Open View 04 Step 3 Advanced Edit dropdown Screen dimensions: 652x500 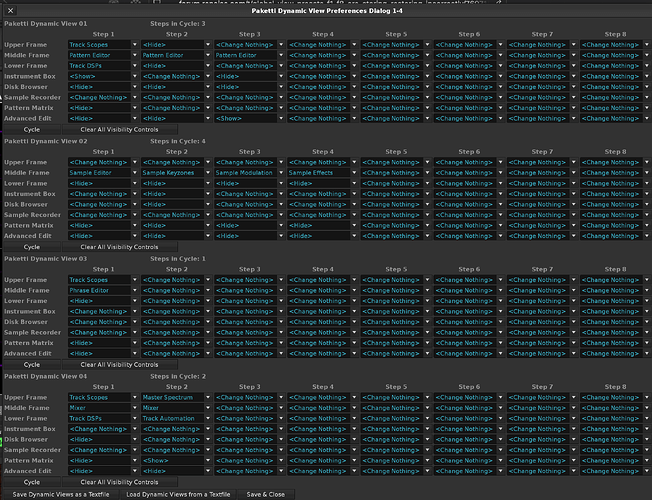coord(249,471)
